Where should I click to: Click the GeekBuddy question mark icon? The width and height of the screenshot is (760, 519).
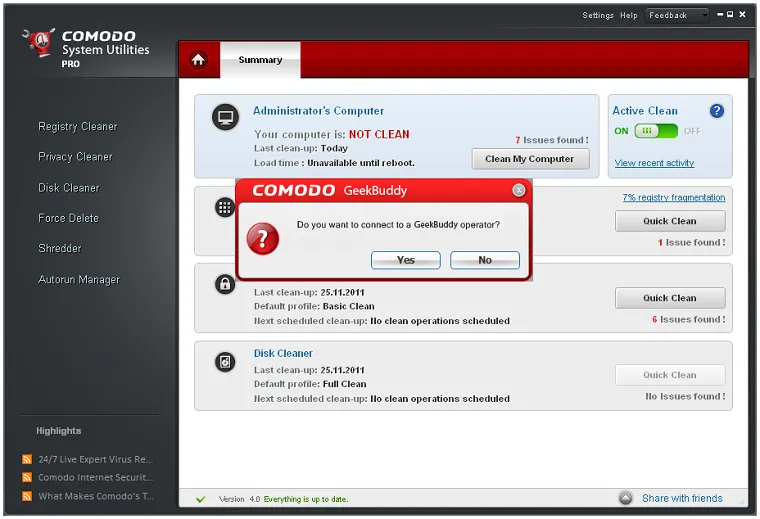(x=263, y=238)
